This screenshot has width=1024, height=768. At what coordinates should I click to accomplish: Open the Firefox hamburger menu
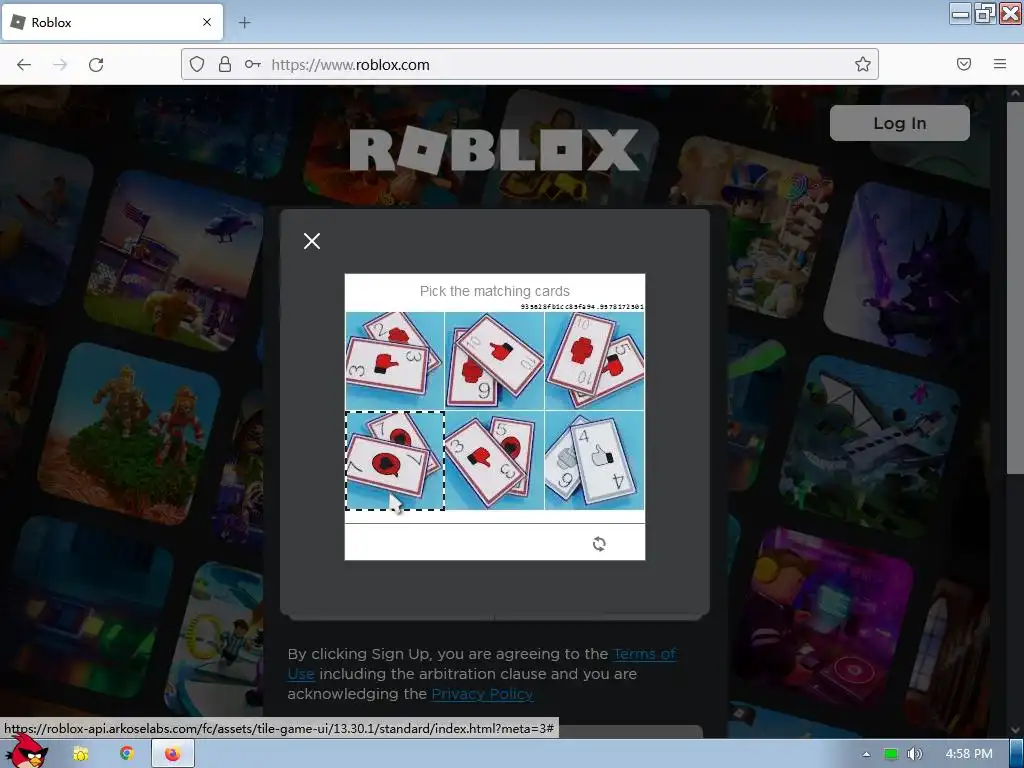[x=1000, y=64]
